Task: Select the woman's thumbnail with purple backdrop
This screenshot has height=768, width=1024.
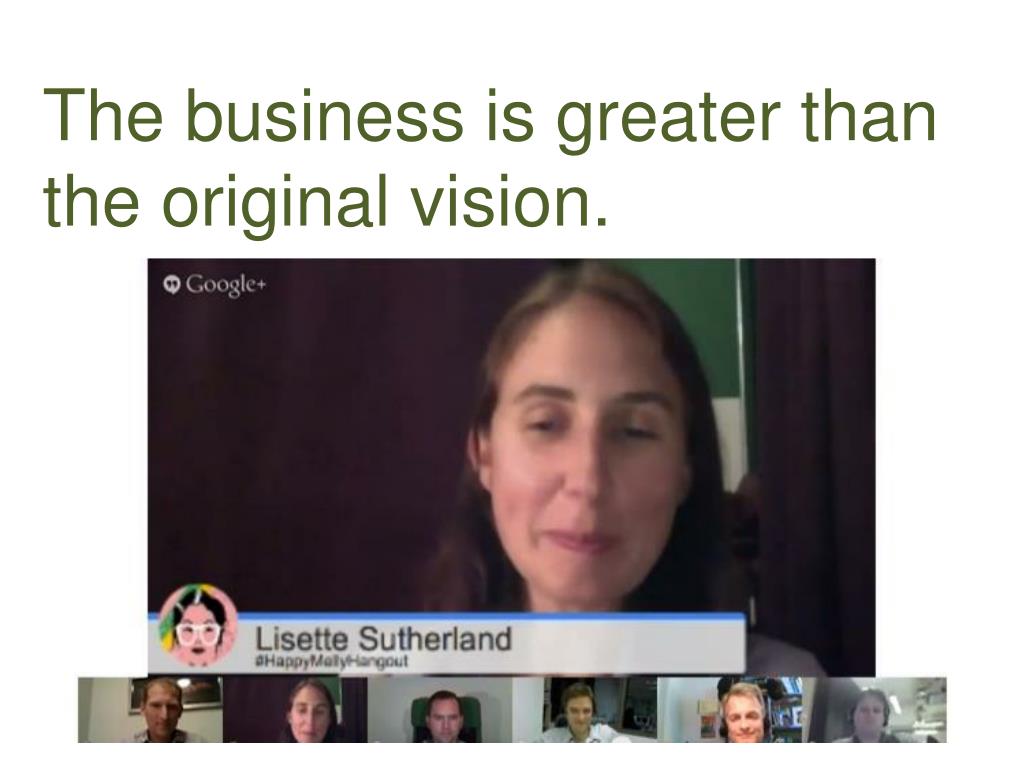Action: 295,710
